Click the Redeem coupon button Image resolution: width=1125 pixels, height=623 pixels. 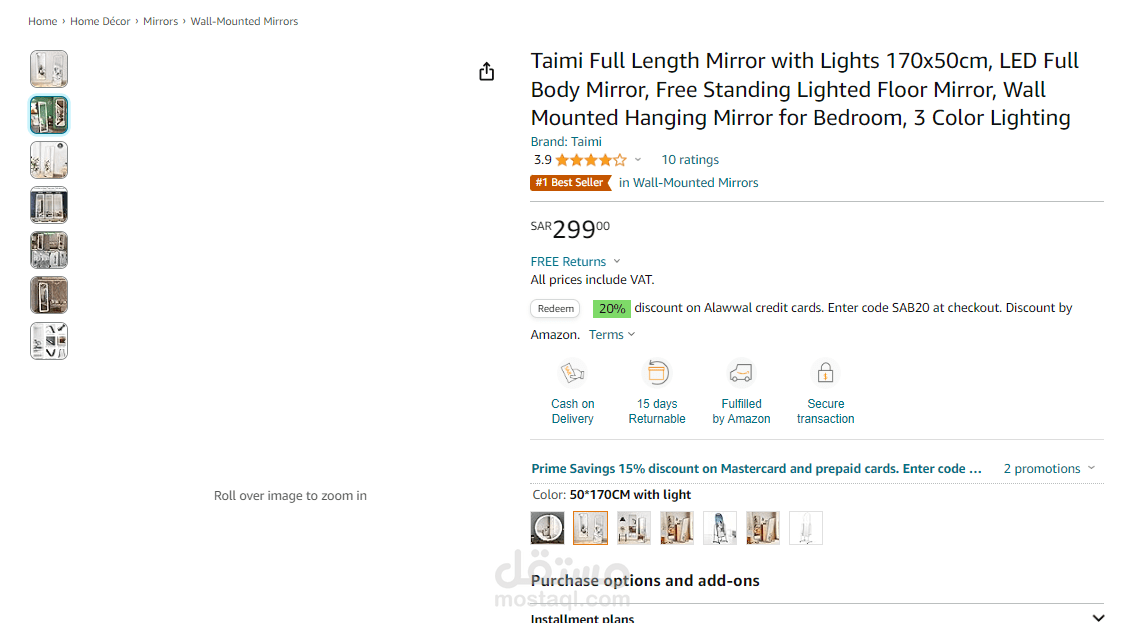555,309
